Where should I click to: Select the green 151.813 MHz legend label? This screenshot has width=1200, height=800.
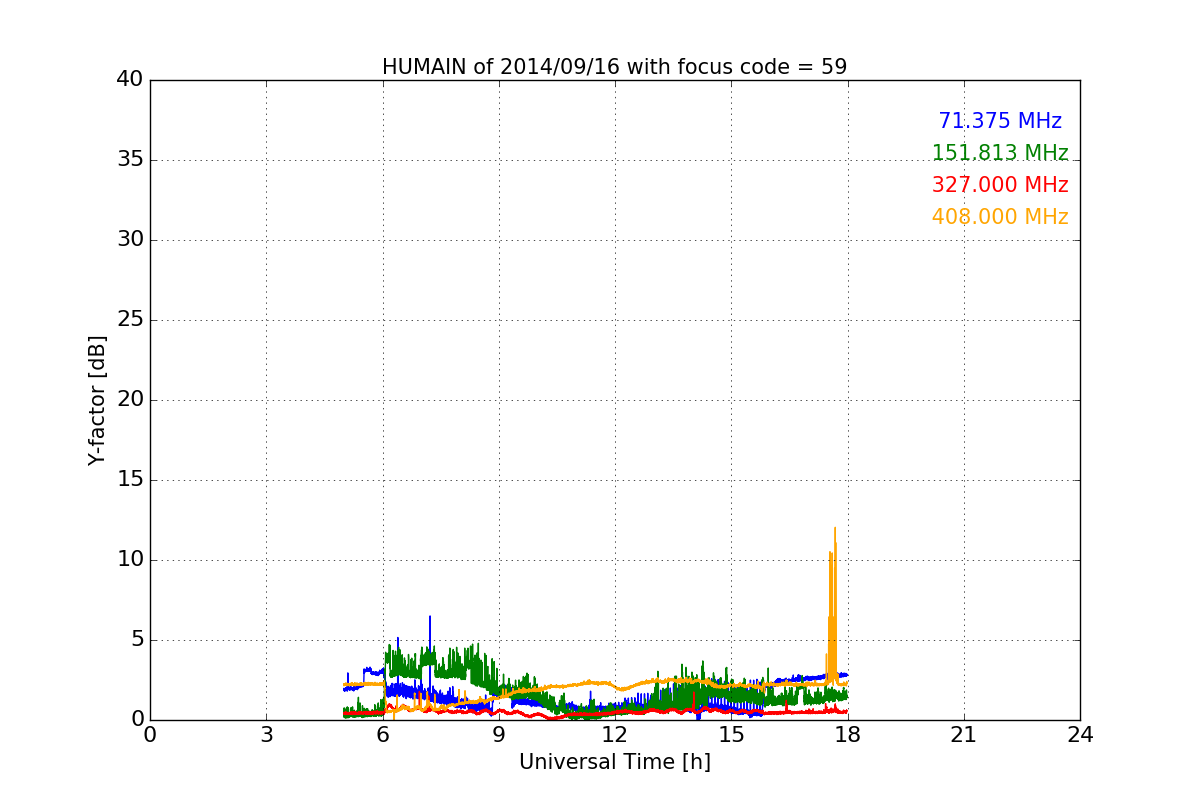click(x=1000, y=153)
